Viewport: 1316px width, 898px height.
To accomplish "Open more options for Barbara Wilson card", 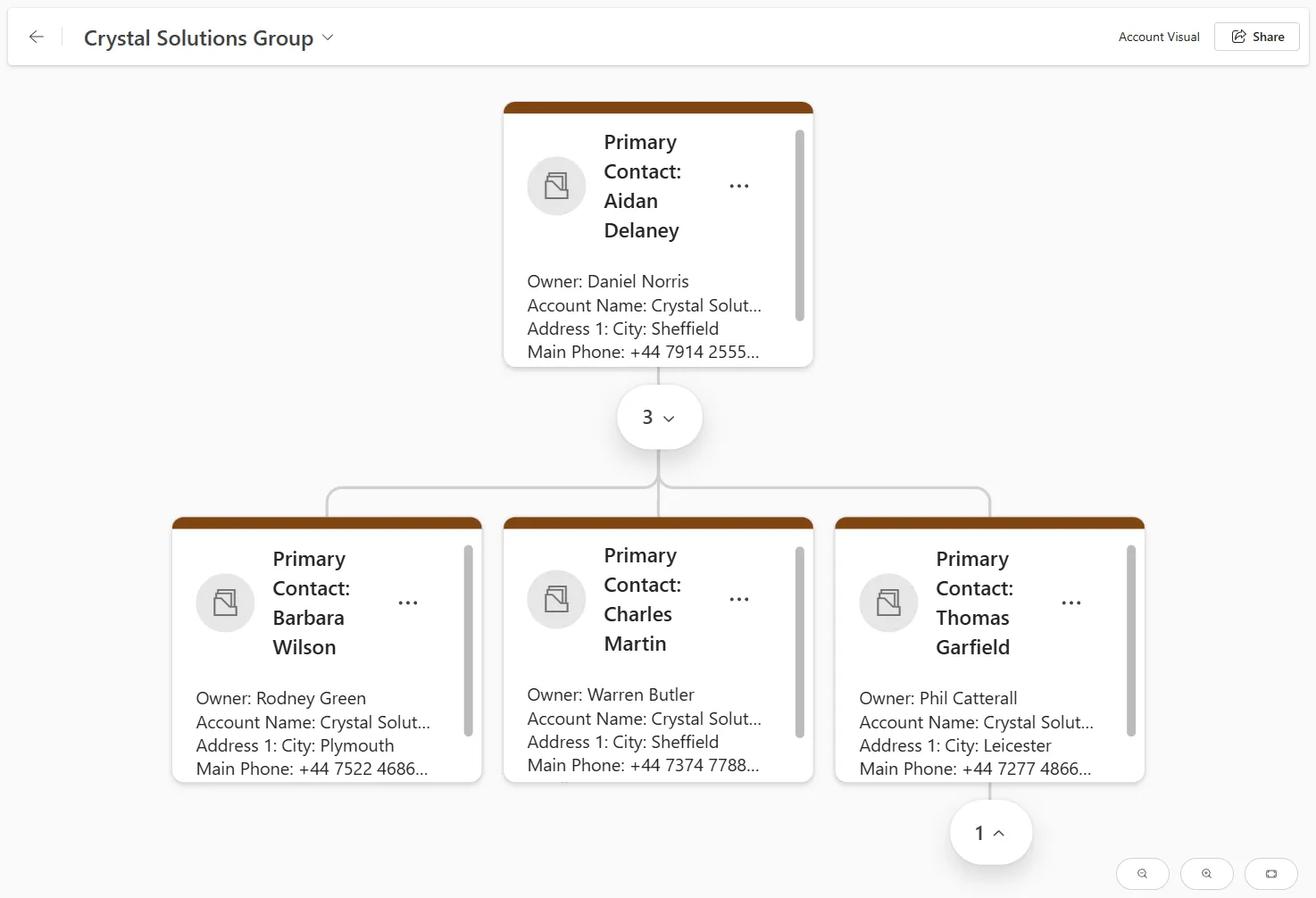I will pyautogui.click(x=407, y=603).
